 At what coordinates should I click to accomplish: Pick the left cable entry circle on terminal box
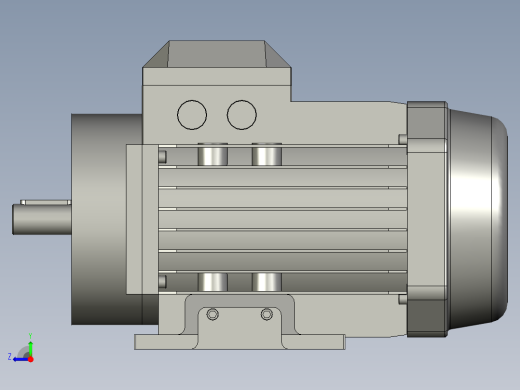[192, 115]
